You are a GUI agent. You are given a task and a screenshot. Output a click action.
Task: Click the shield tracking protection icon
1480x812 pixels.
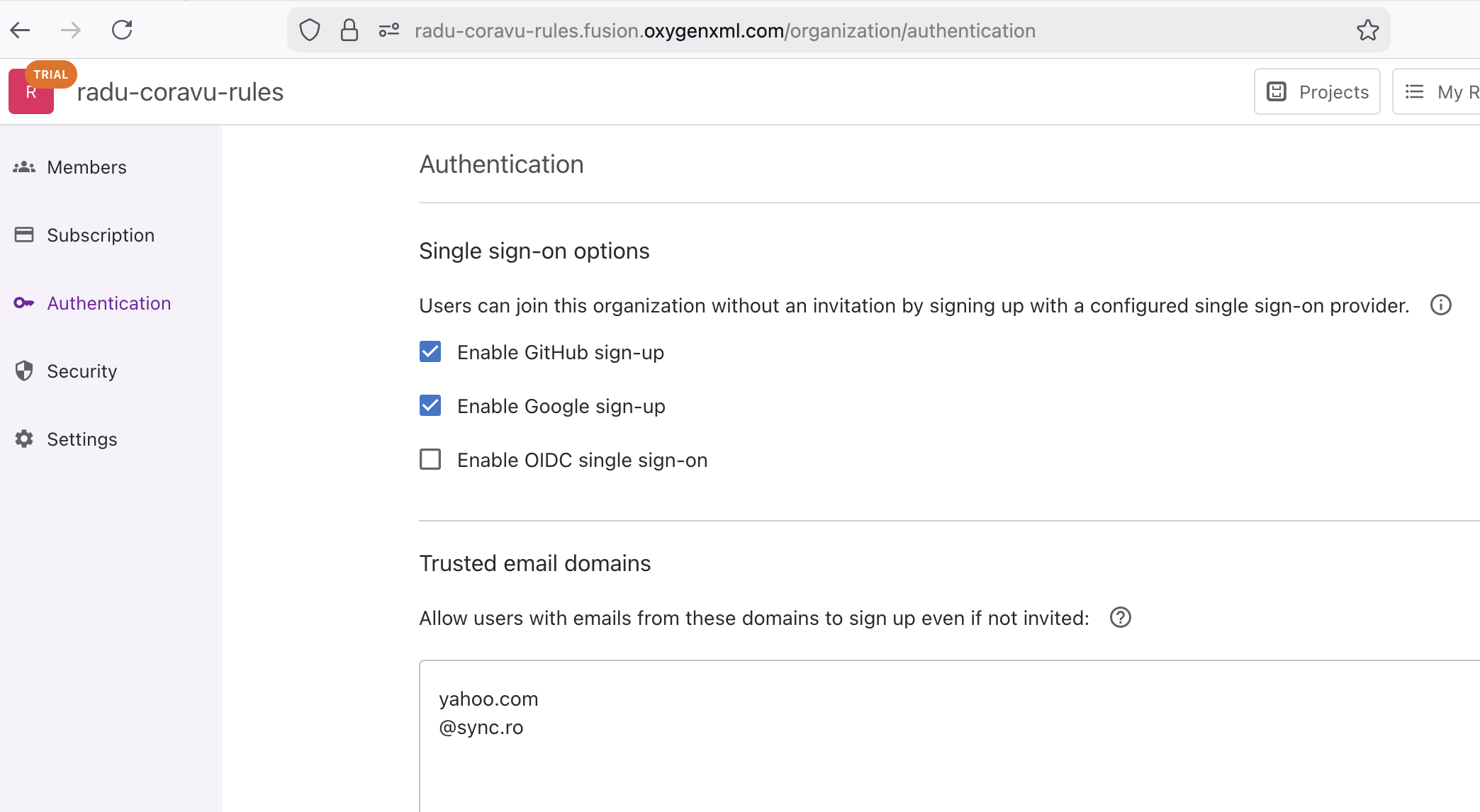point(310,30)
